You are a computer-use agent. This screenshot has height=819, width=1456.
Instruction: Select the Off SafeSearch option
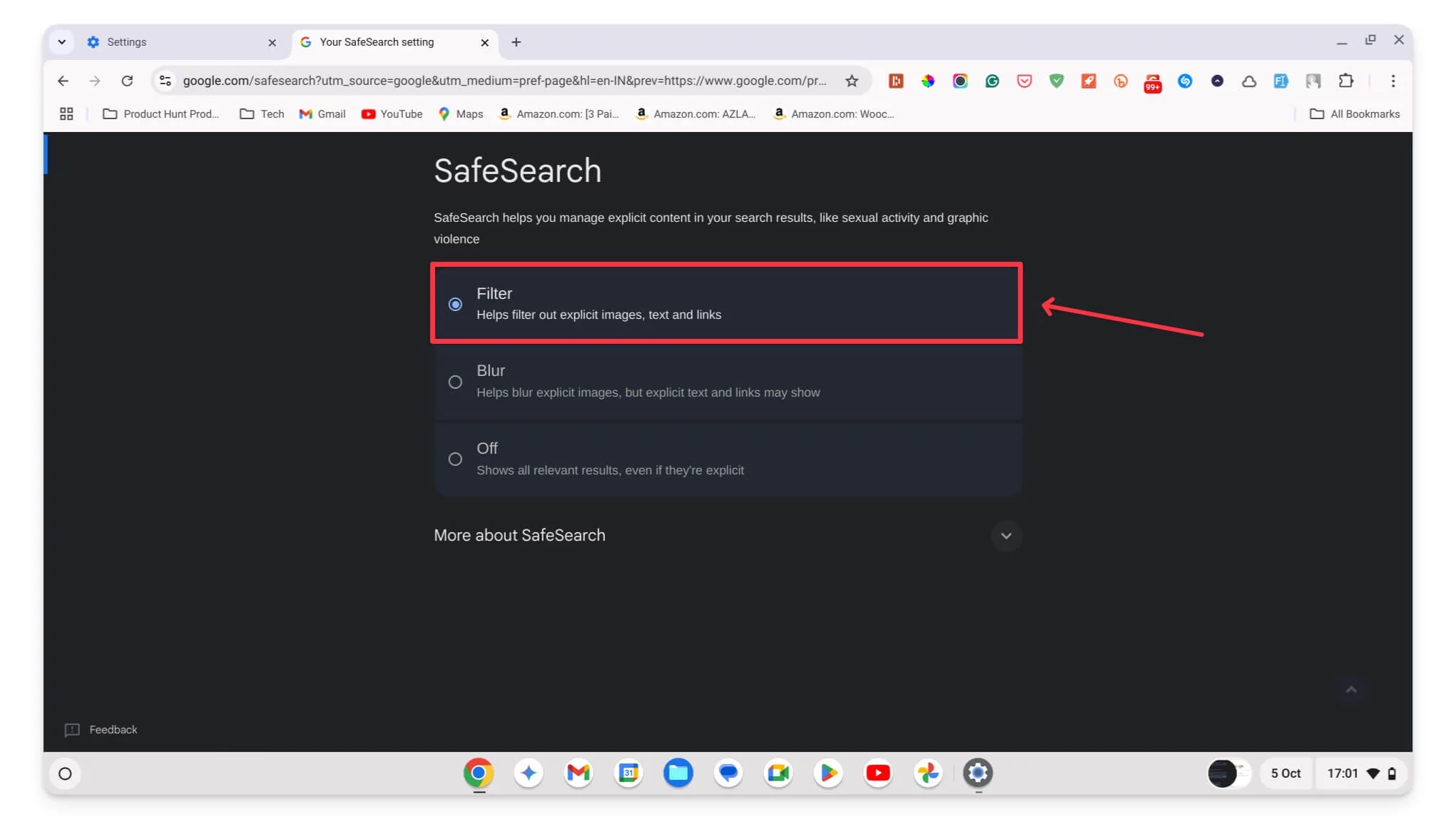(455, 459)
